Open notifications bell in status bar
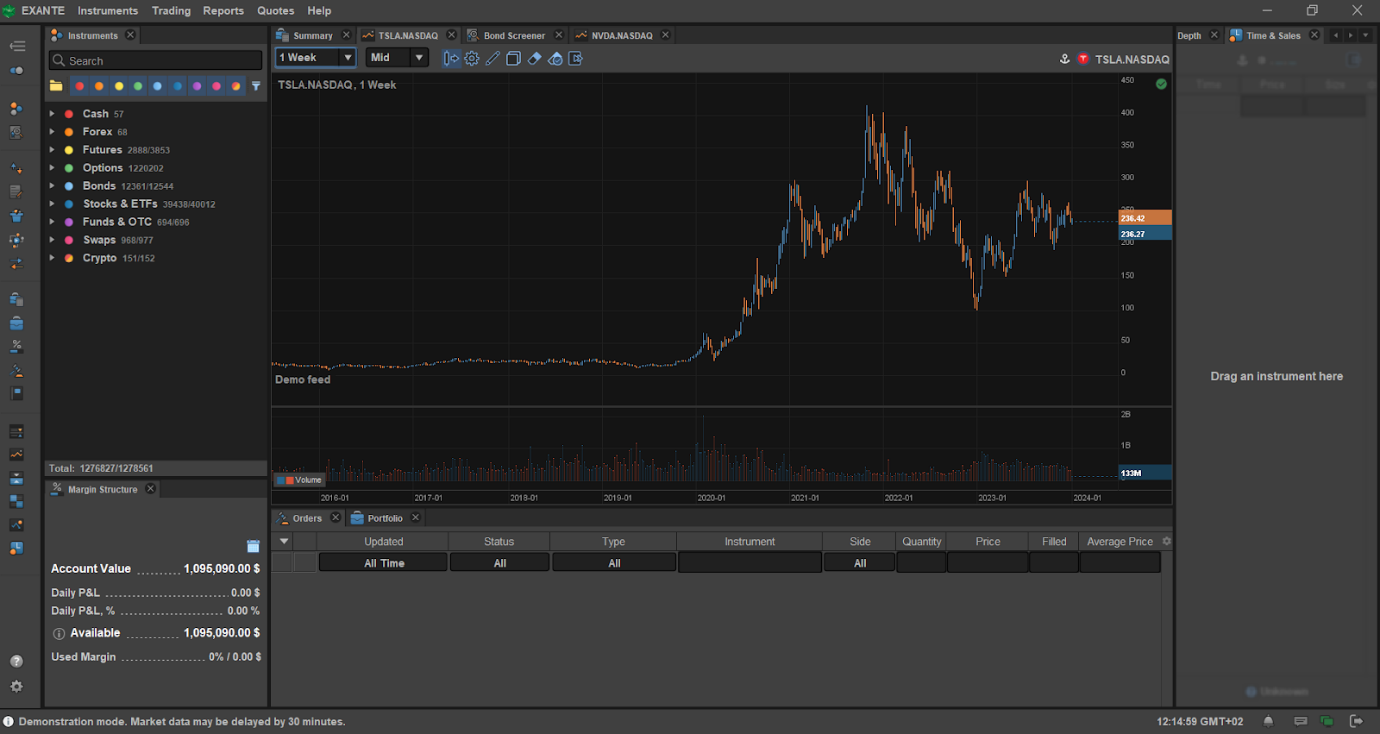Image resolution: width=1380 pixels, height=734 pixels. click(x=1269, y=721)
